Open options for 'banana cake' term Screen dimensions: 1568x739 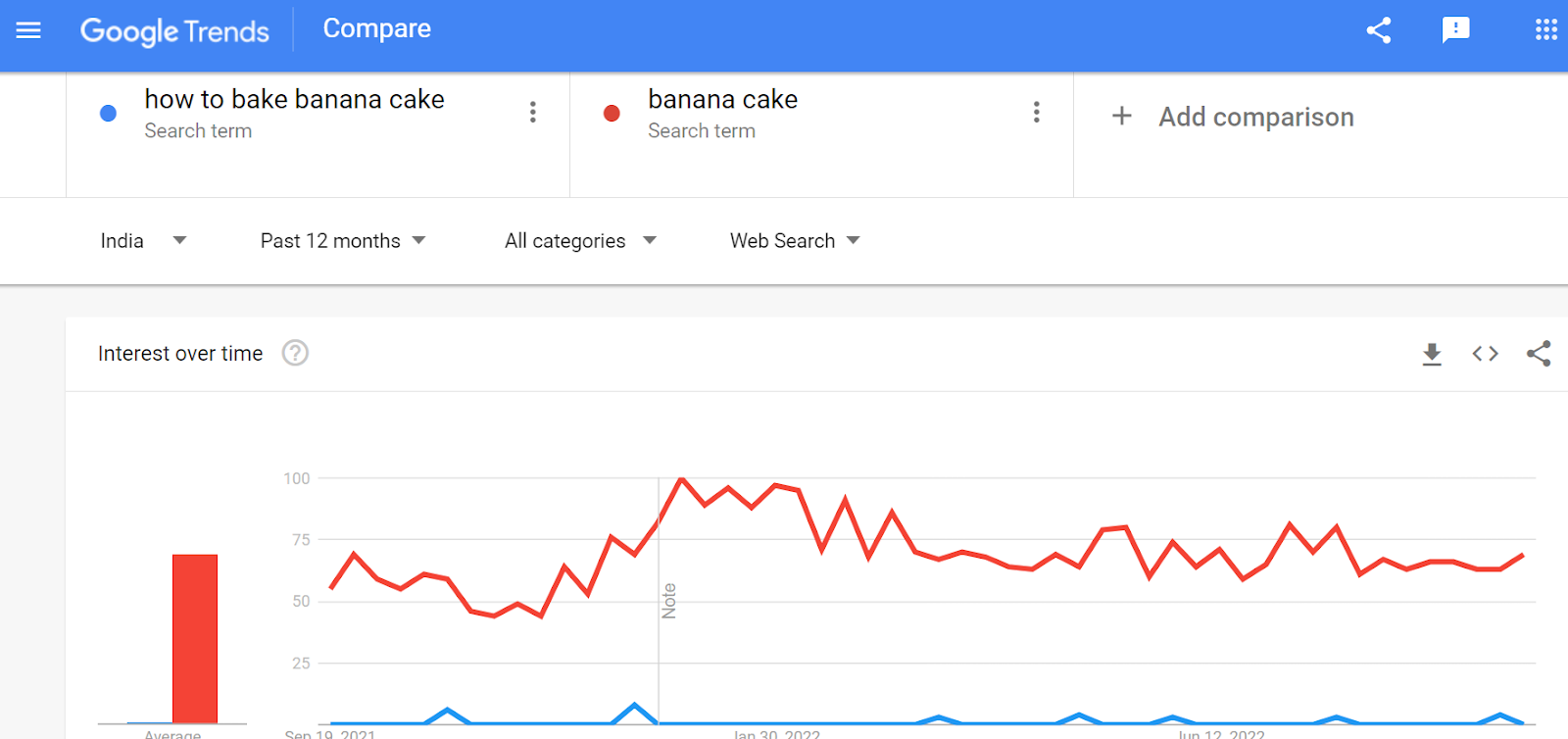pos(1036,112)
